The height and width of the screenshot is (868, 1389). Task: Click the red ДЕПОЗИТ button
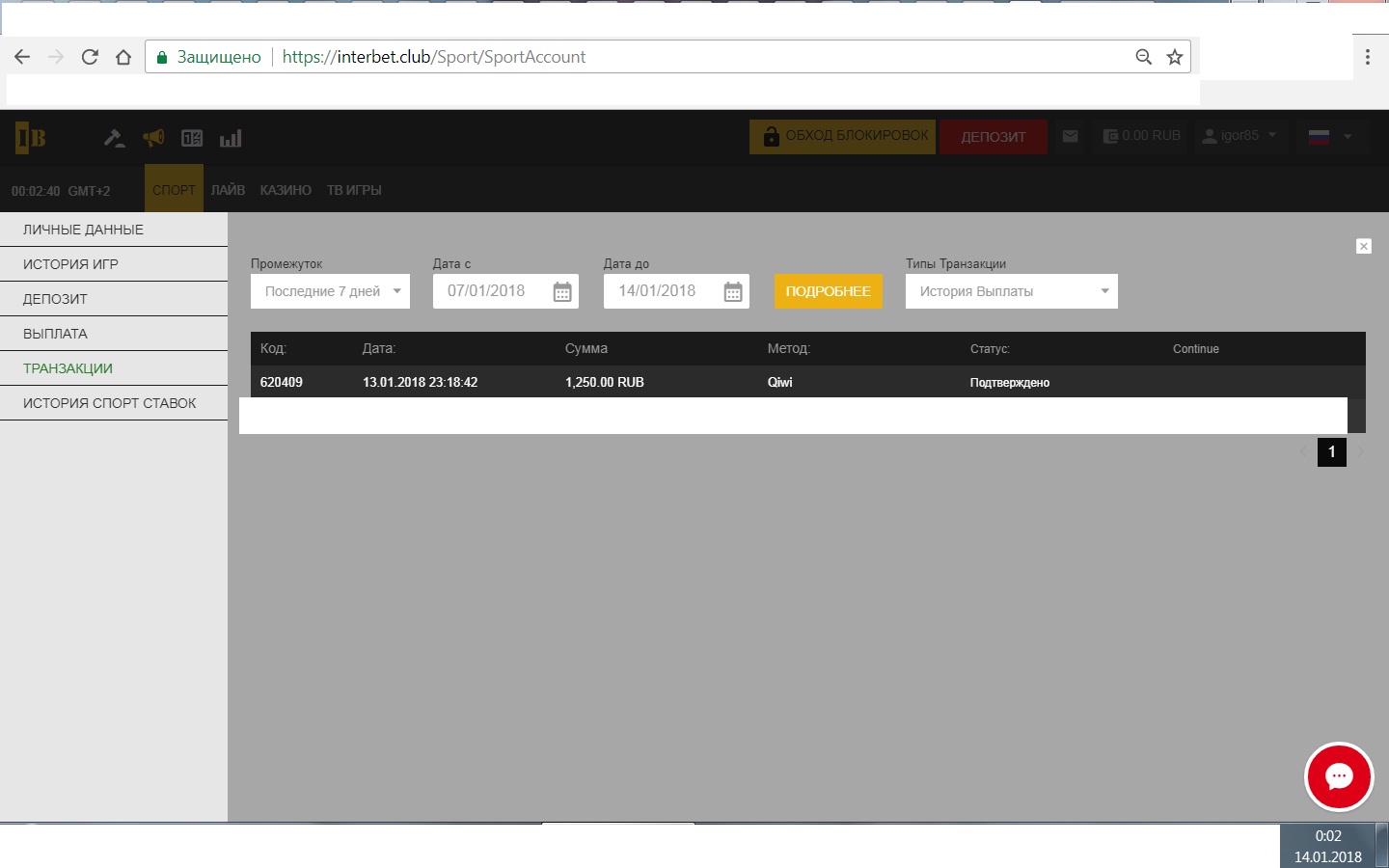tap(993, 137)
